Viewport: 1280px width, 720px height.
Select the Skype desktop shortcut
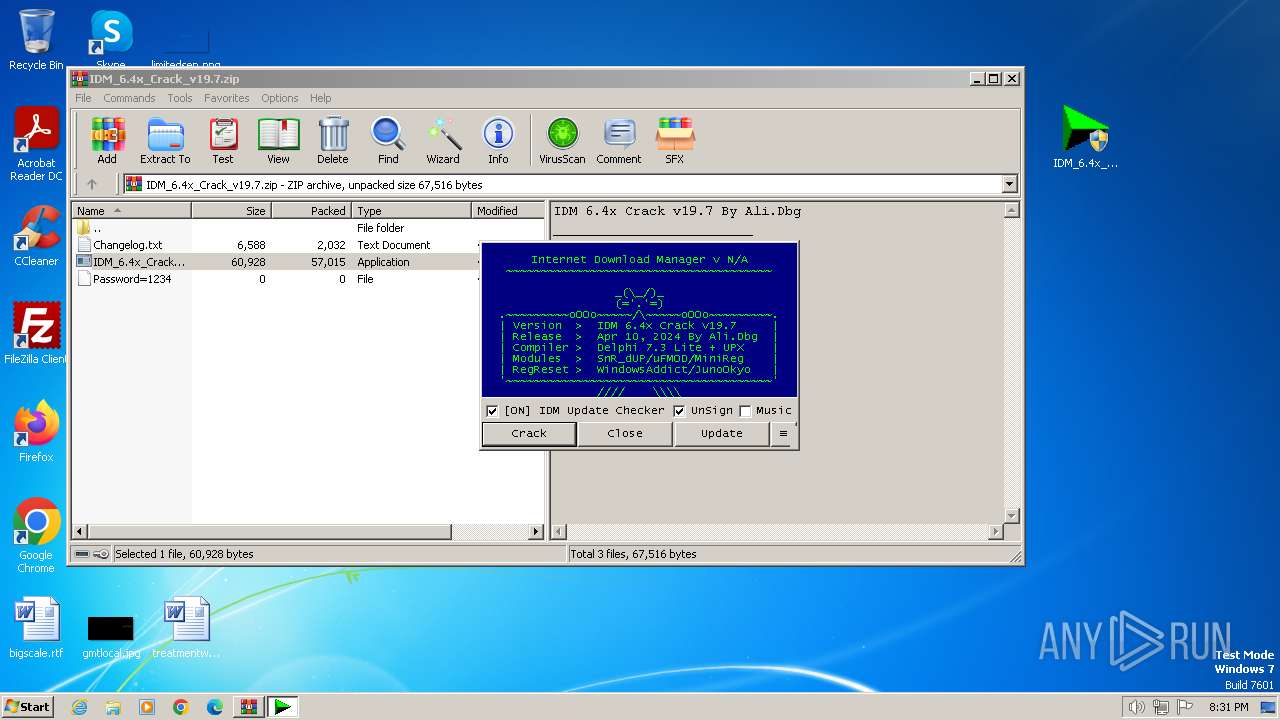coord(111,38)
